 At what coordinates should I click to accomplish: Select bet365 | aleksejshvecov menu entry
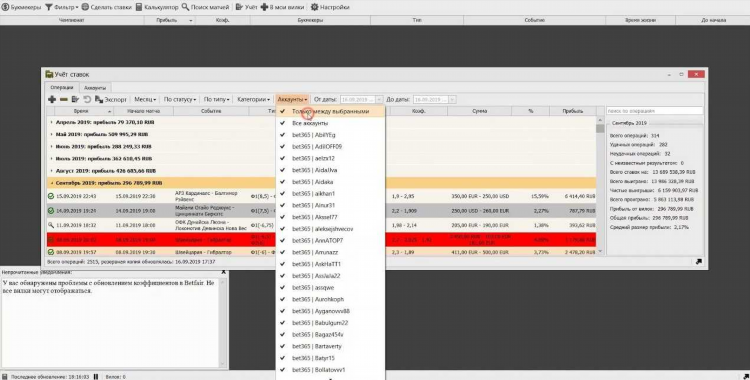pyautogui.click(x=330, y=229)
